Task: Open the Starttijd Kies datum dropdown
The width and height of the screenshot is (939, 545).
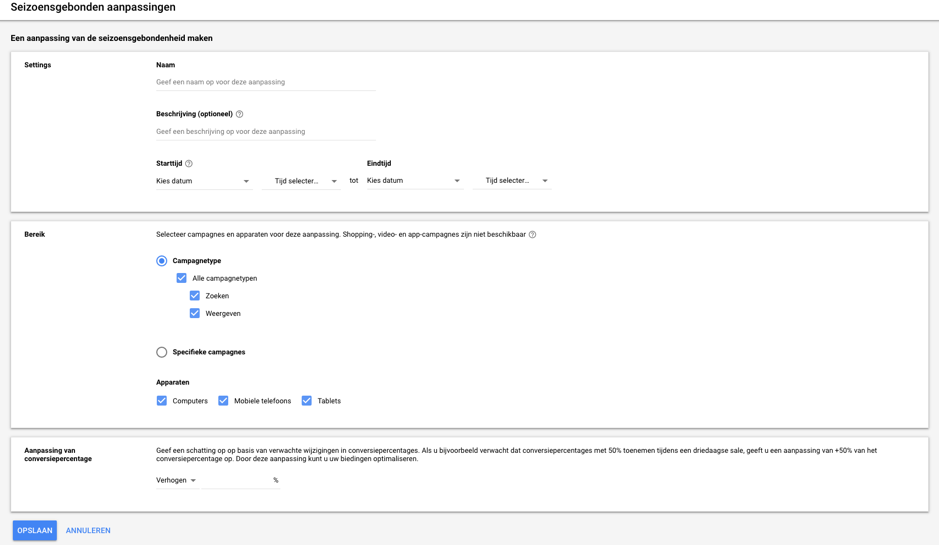Action: pyautogui.click(x=203, y=181)
